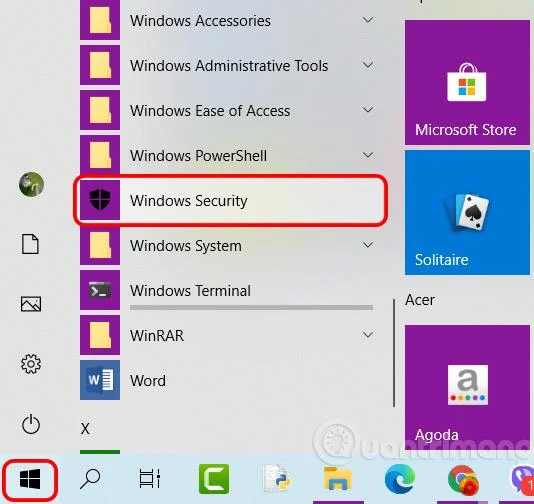Viewport: 534px width, 504px height.
Task: Open the Windows Start button
Action: pos(30,479)
